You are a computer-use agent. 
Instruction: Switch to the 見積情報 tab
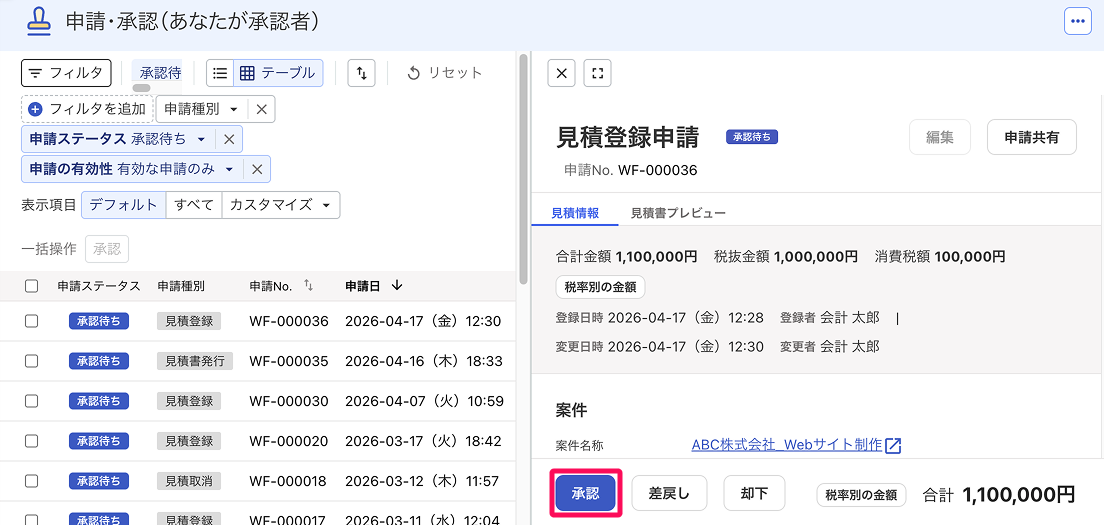coord(575,213)
